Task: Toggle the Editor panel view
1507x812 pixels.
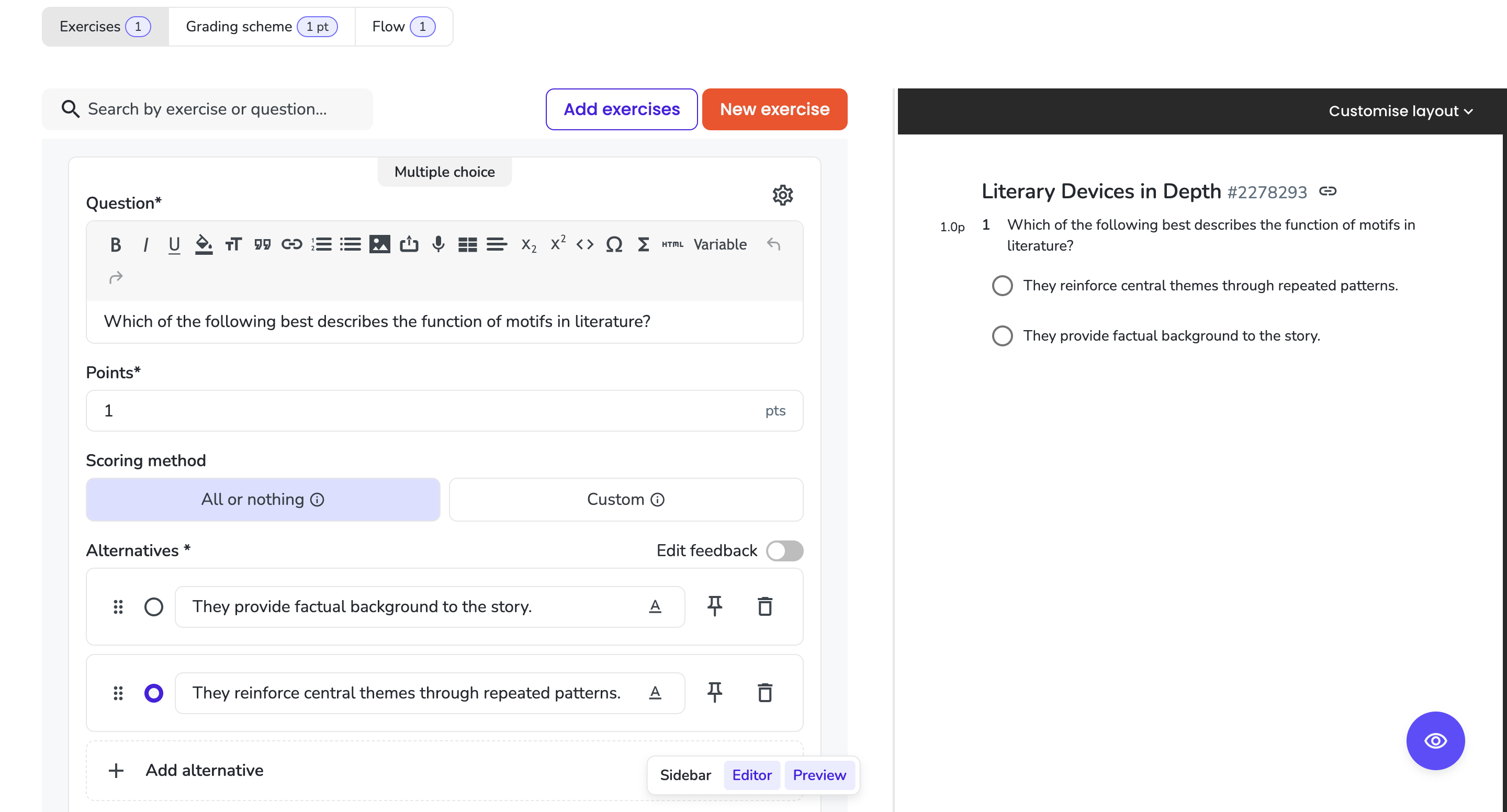Action: 752,775
